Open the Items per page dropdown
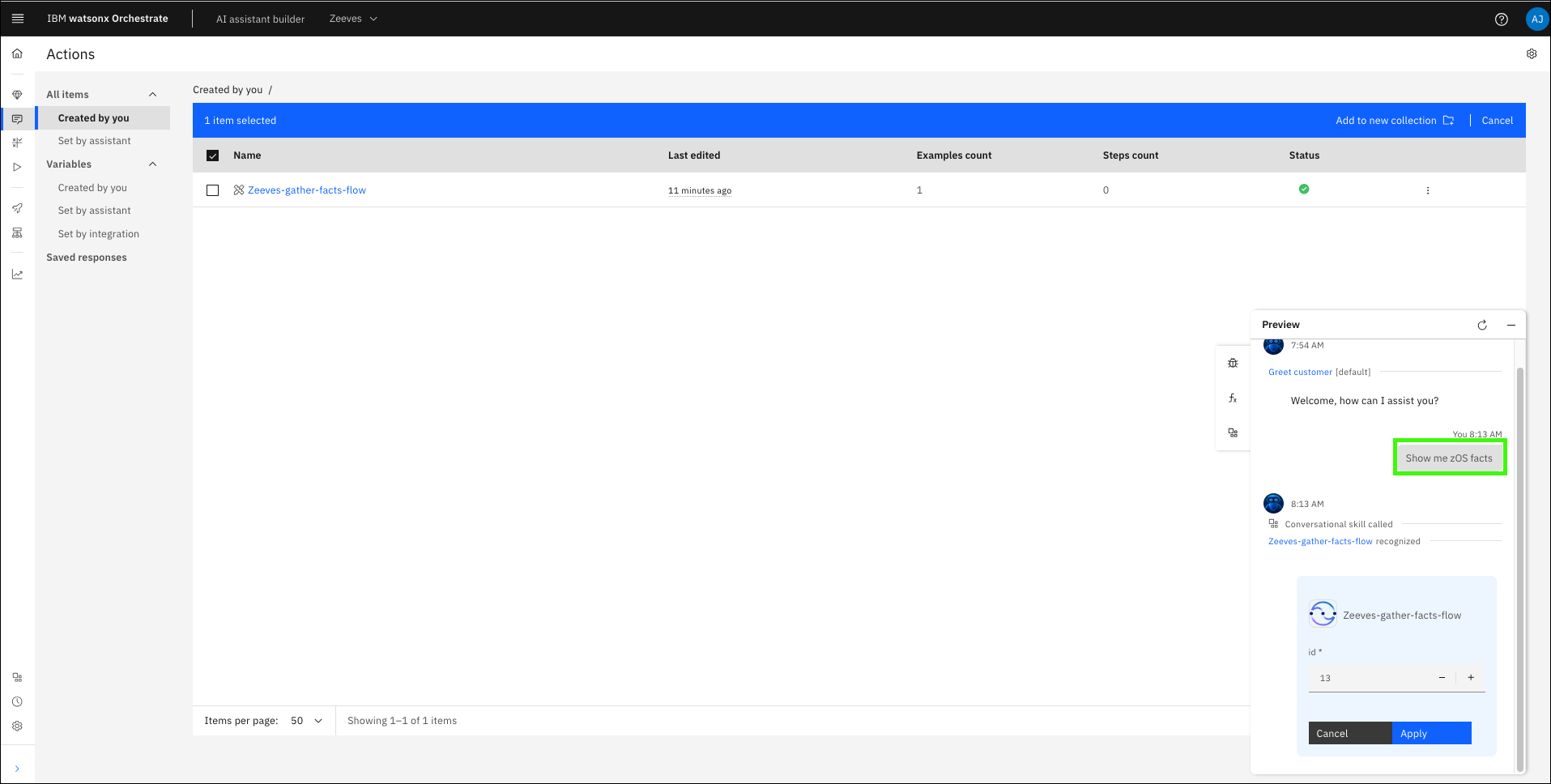Image resolution: width=1551 pixels, height=784 pixels. click(x=306, y=721)
